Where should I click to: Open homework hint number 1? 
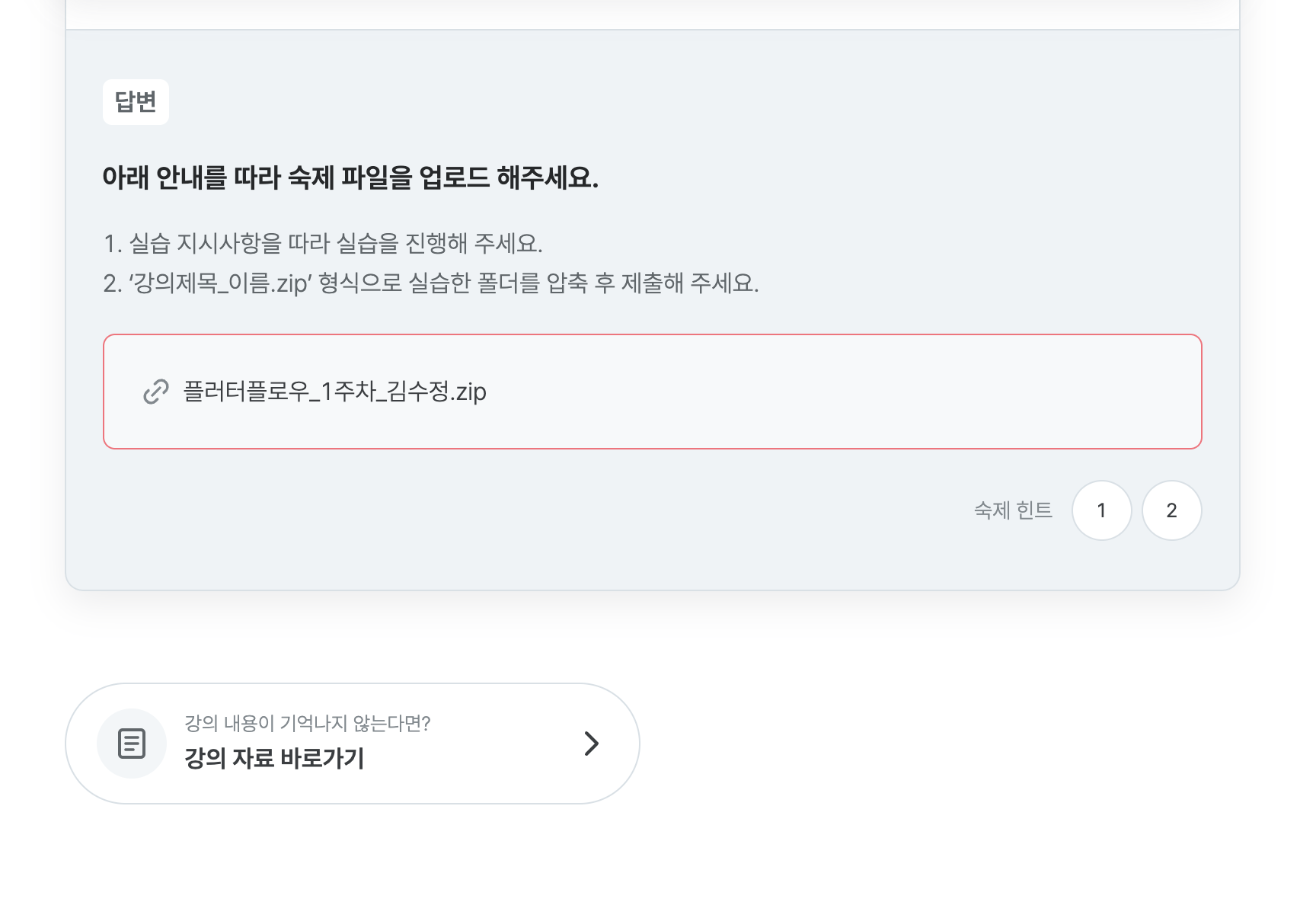(1101, 510)
